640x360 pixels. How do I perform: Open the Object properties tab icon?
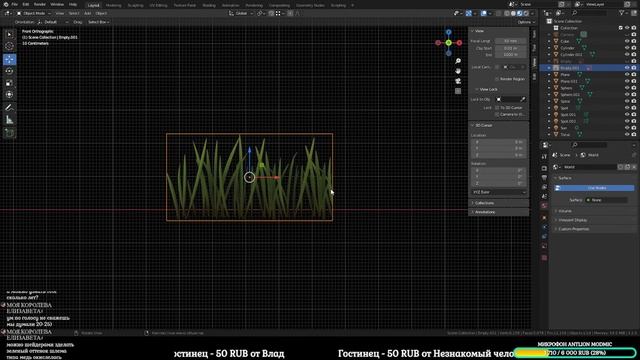pyautogui.click(x=544, y=218)
